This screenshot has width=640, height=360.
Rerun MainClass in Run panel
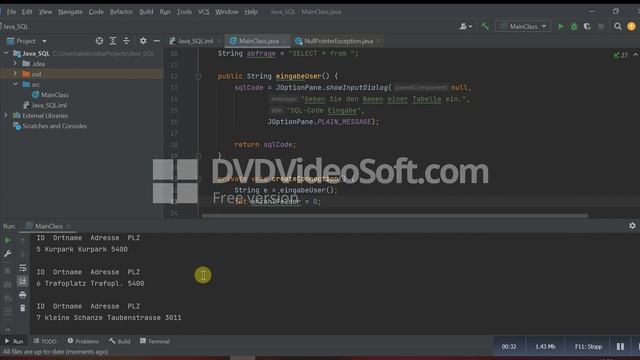tap(7, 240)
